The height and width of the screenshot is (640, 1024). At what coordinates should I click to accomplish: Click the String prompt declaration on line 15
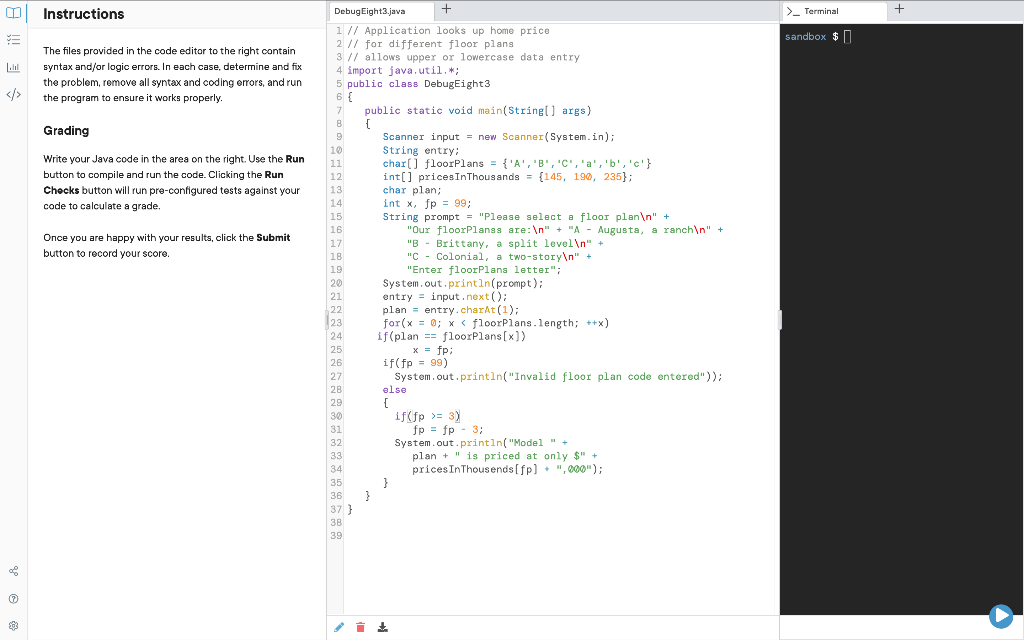tap(420, 216)
